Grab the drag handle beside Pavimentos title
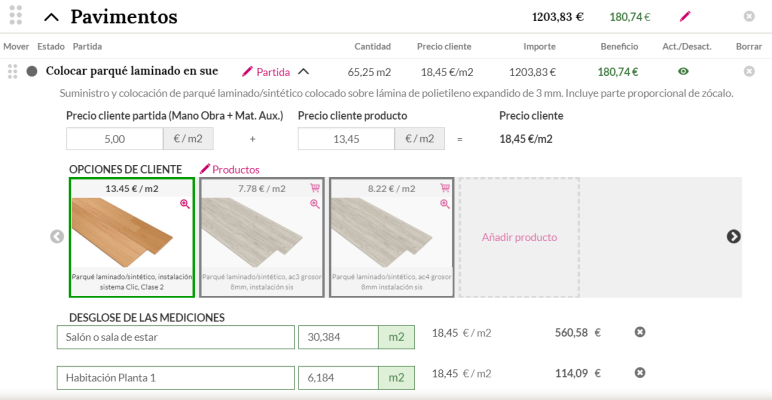This screenshot has height=400, width=772. pyautogui.click(x=16, y=15)
